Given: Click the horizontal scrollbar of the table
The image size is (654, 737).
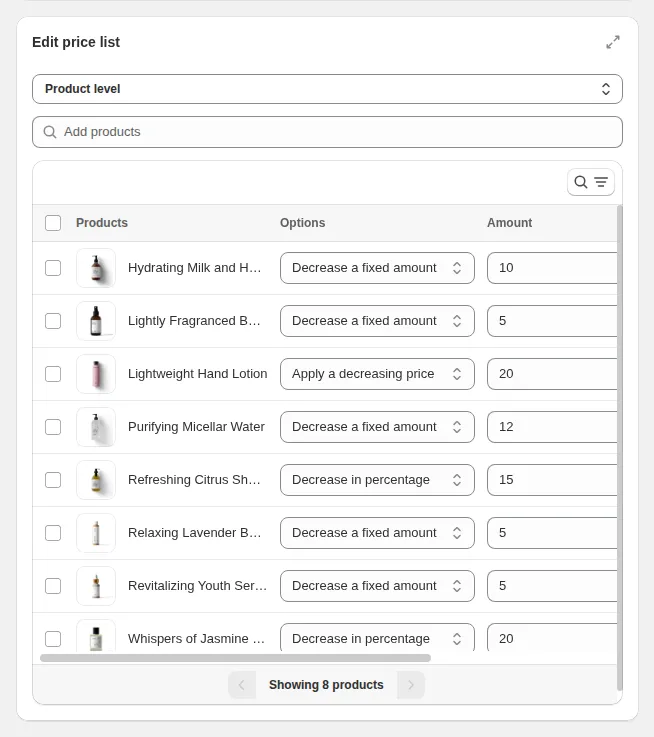Looking at the screenshot, I should tap(235, 658).
